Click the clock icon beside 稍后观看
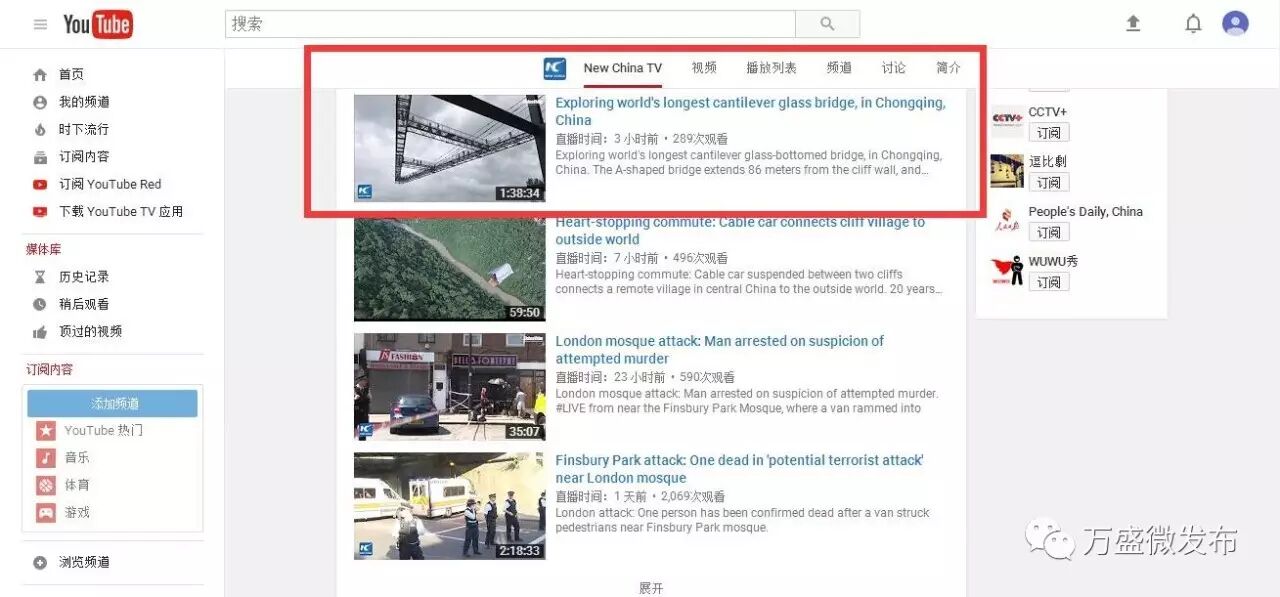This screenshot has height=597, width=1280. pos(40,304)
